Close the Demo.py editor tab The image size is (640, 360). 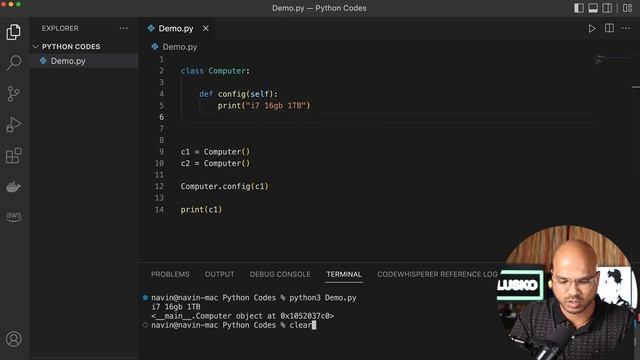(206, 28)
